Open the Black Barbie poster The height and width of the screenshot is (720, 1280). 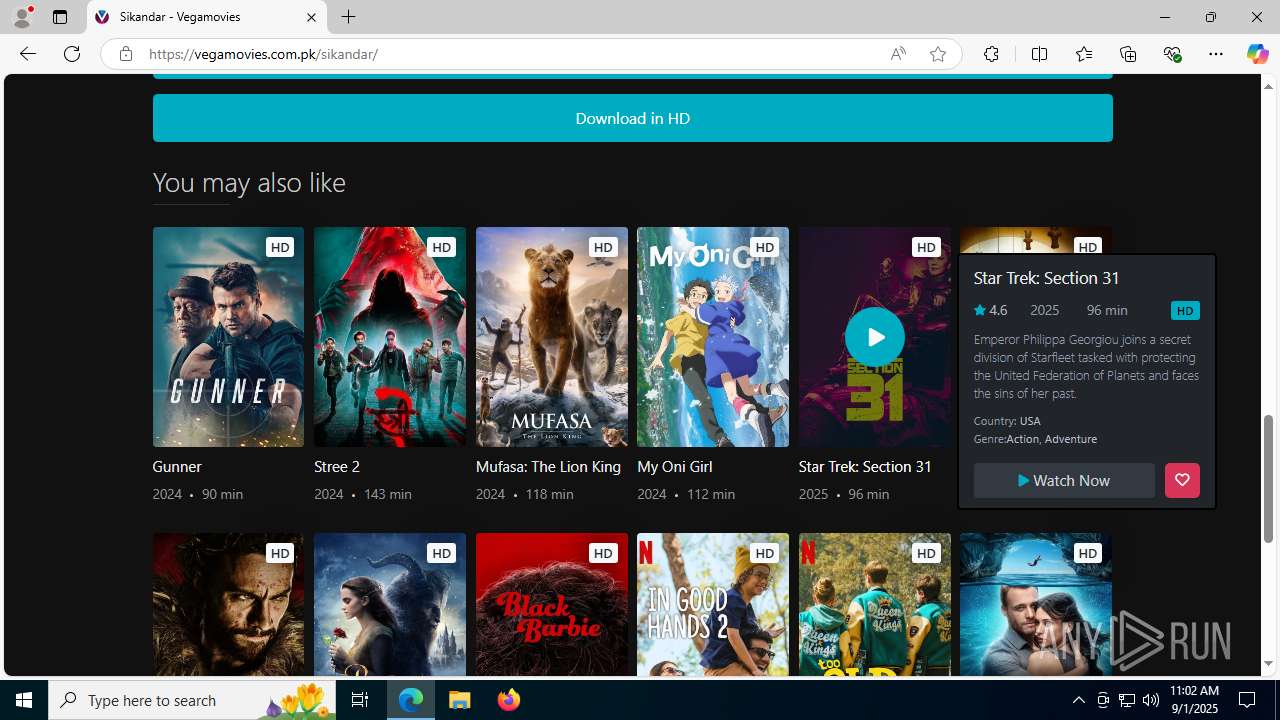coord(552,605)
